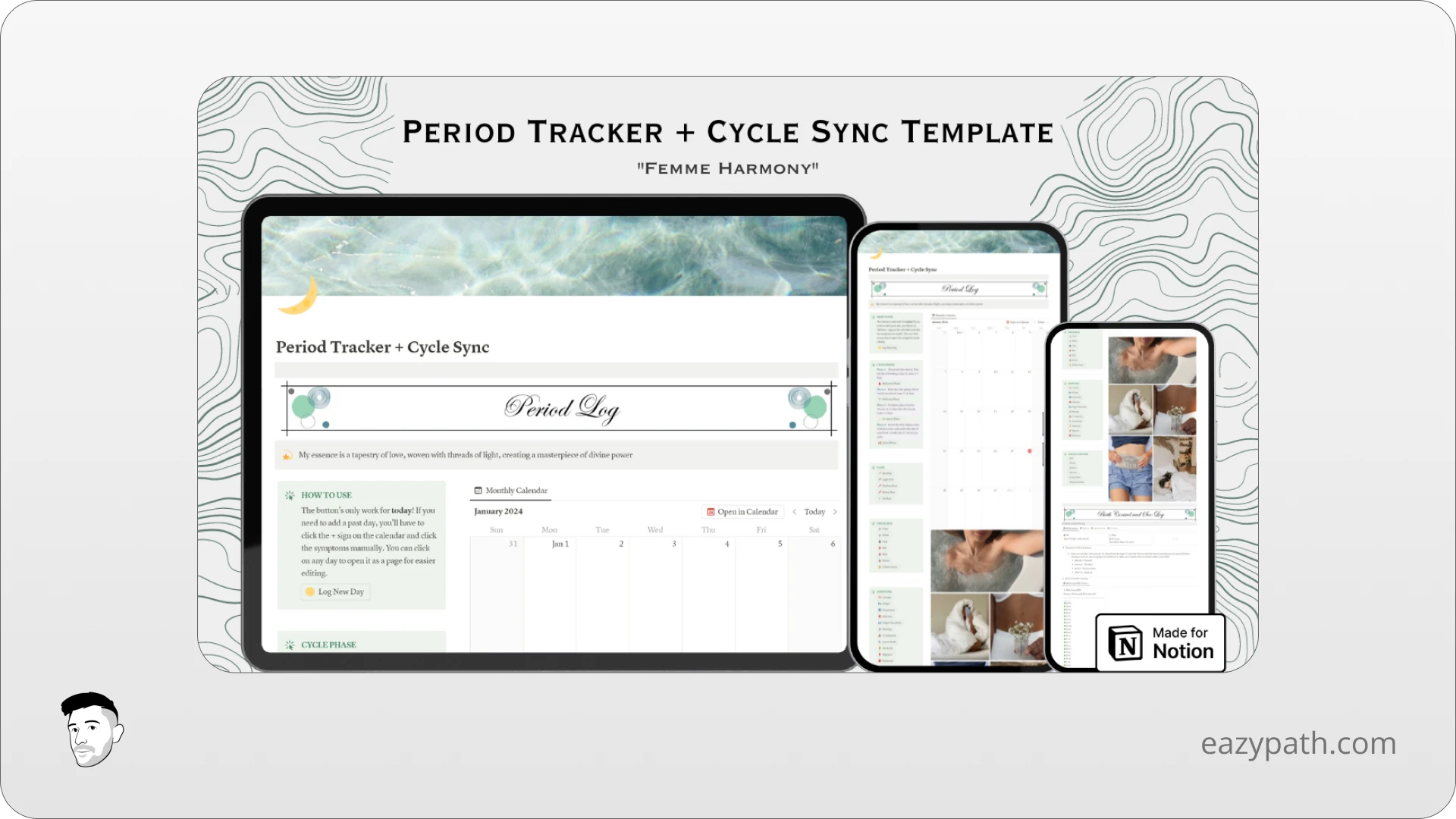This screenshot has width=1456, height=819.
Task: Click the cycle phase icon
Action: coord(290,644)
